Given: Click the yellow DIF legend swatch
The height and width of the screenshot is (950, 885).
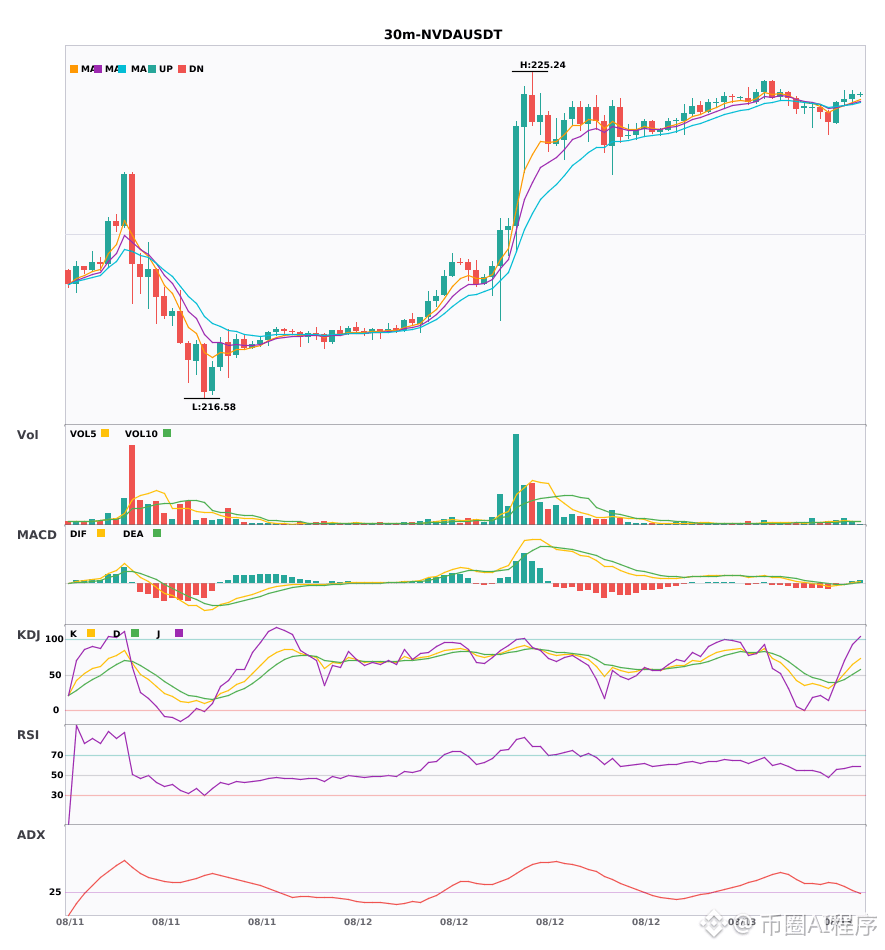Looking at the screenshot, I should coord(101,533).
